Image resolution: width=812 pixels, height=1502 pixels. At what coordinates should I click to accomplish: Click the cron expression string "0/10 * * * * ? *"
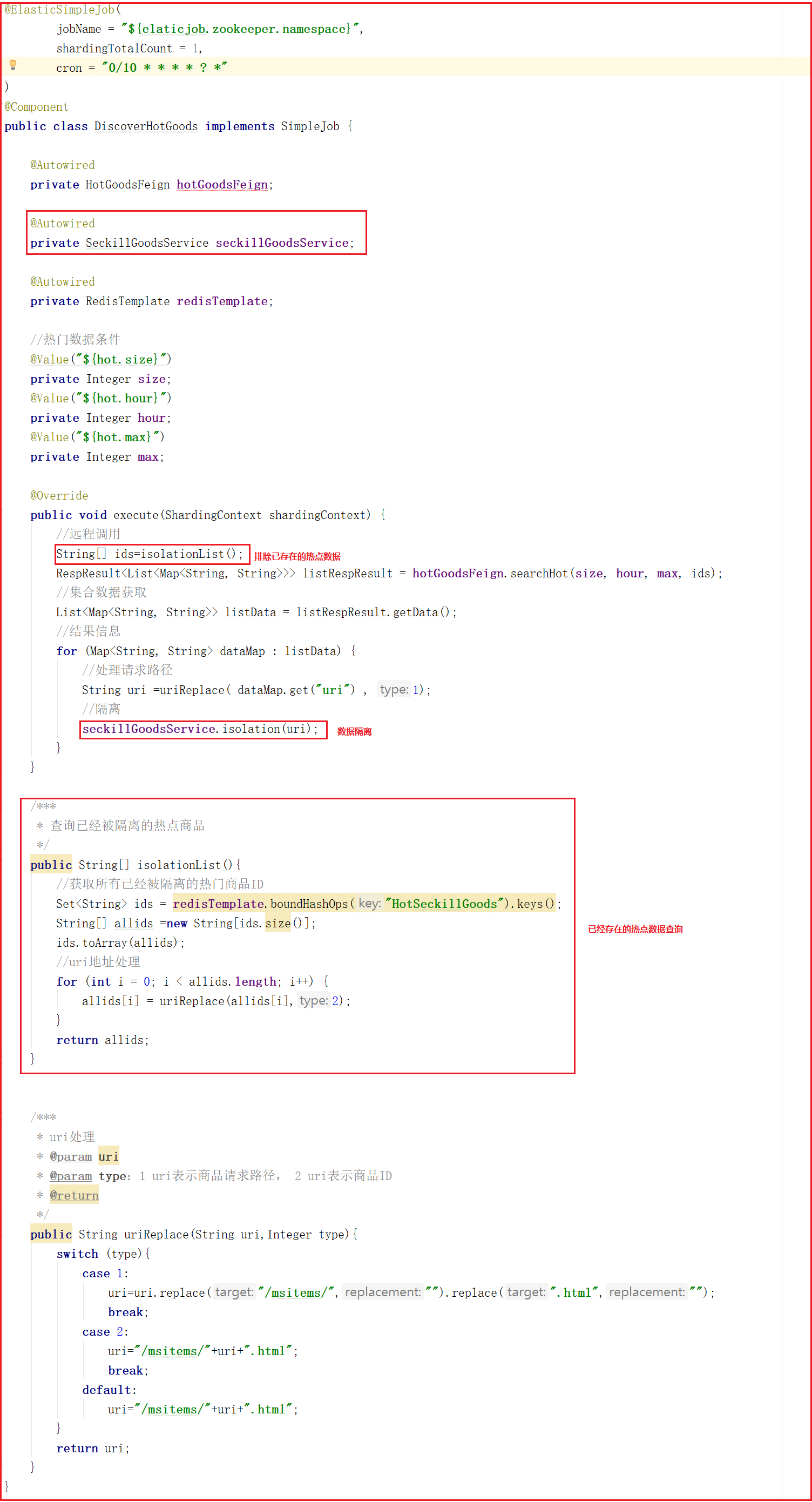164,68
